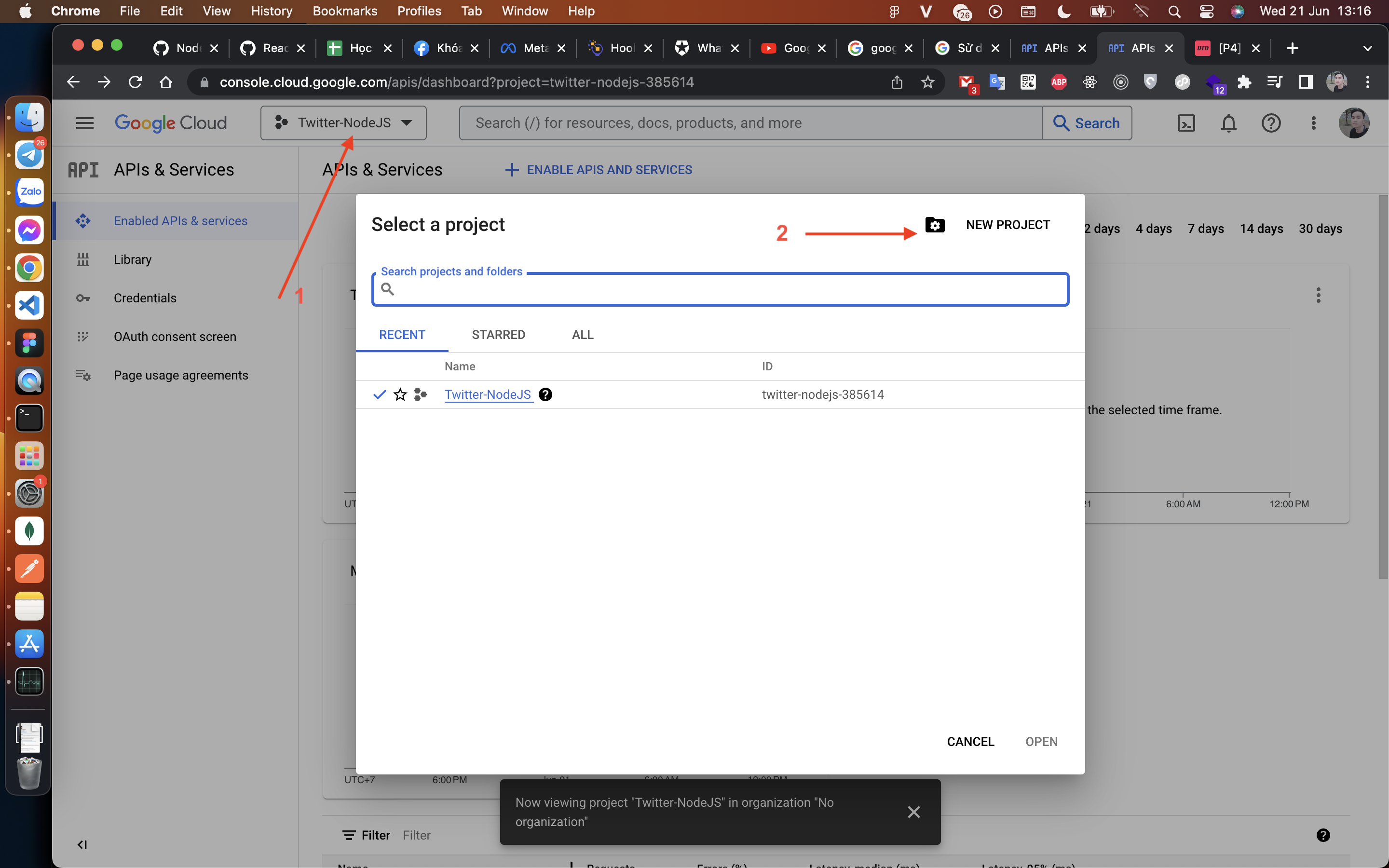This screenshot has width=1389, height=868.
Task: Switch to the ALL tab
Action: [x=583, y=335]
